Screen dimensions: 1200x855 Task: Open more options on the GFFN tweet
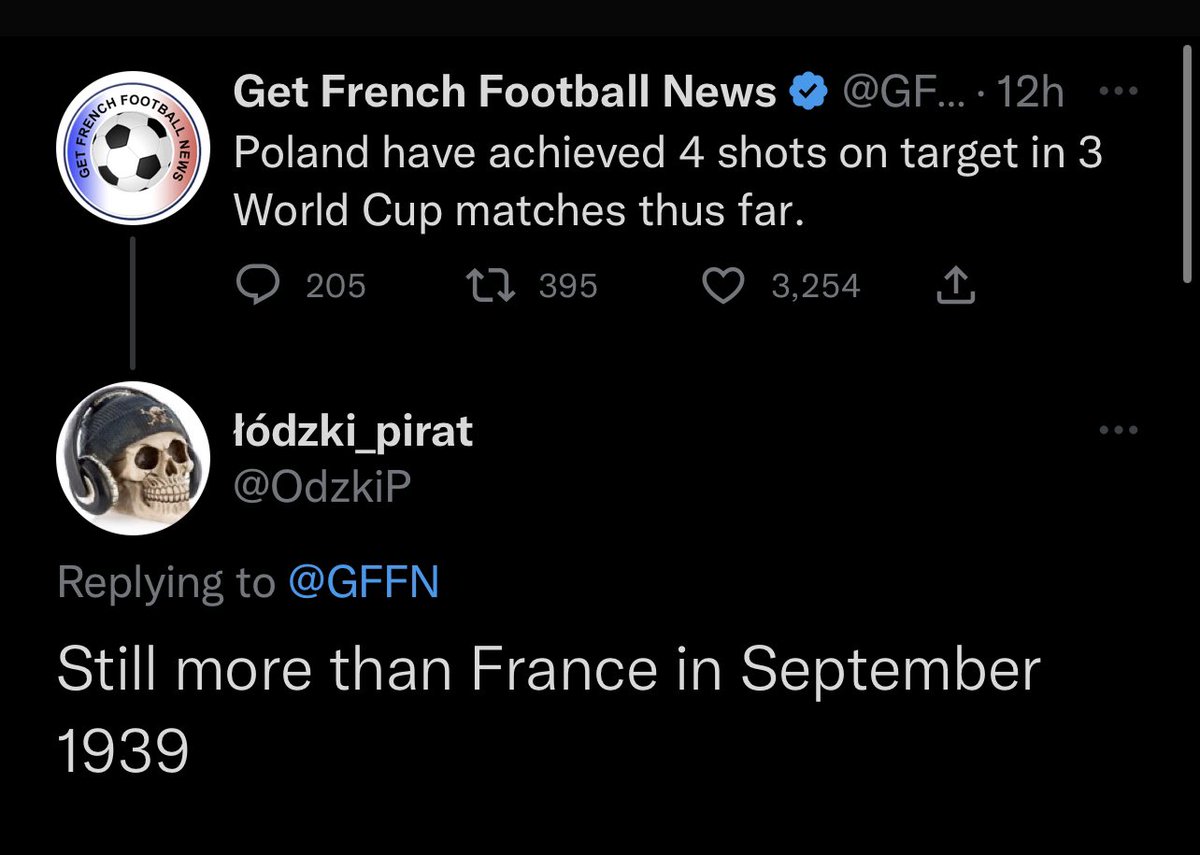[1118, 92]
